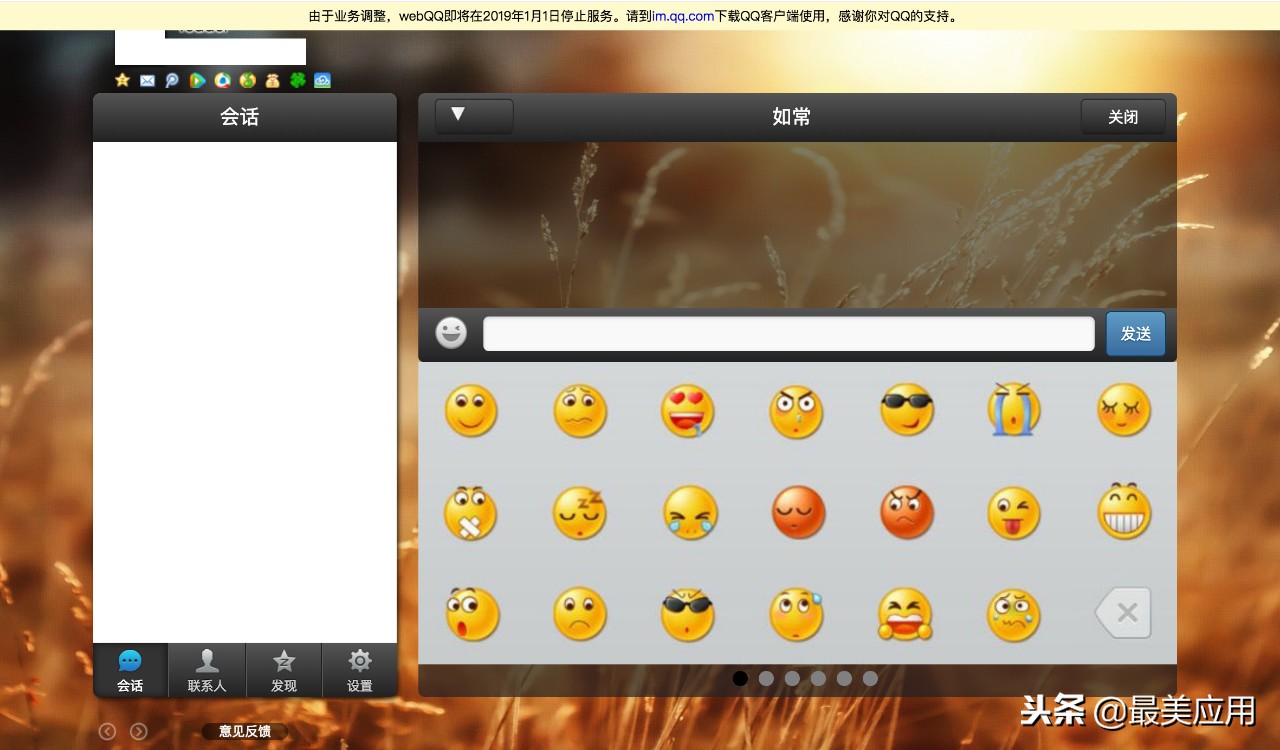The width and height of the screenshot is (1280, 750).
Task: Focus the chat message input field
Action: coord(788,334)
